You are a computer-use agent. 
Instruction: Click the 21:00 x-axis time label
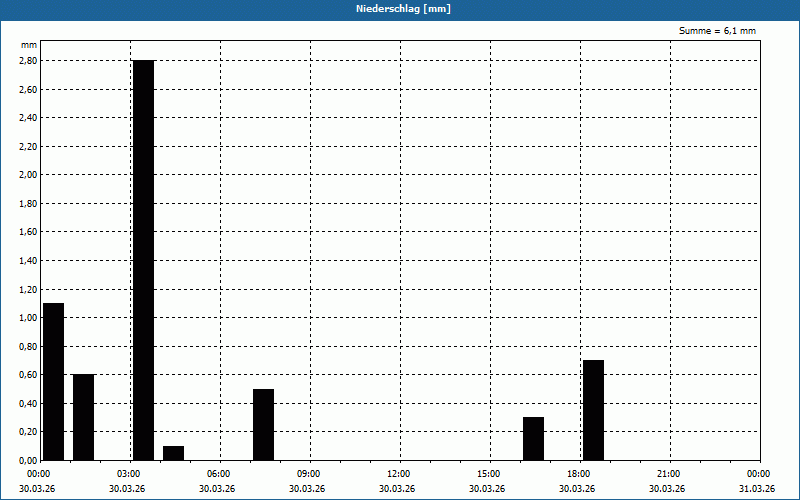point(670,474)
